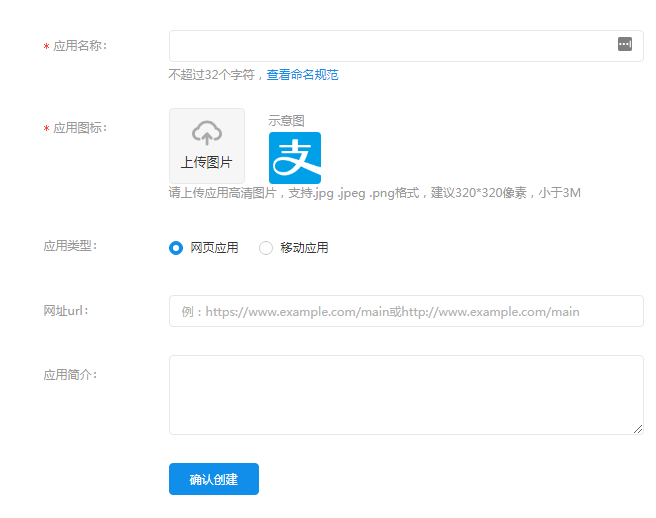Click the 移动应用 option text
The image size is (656, 518).
click(304, 248)
